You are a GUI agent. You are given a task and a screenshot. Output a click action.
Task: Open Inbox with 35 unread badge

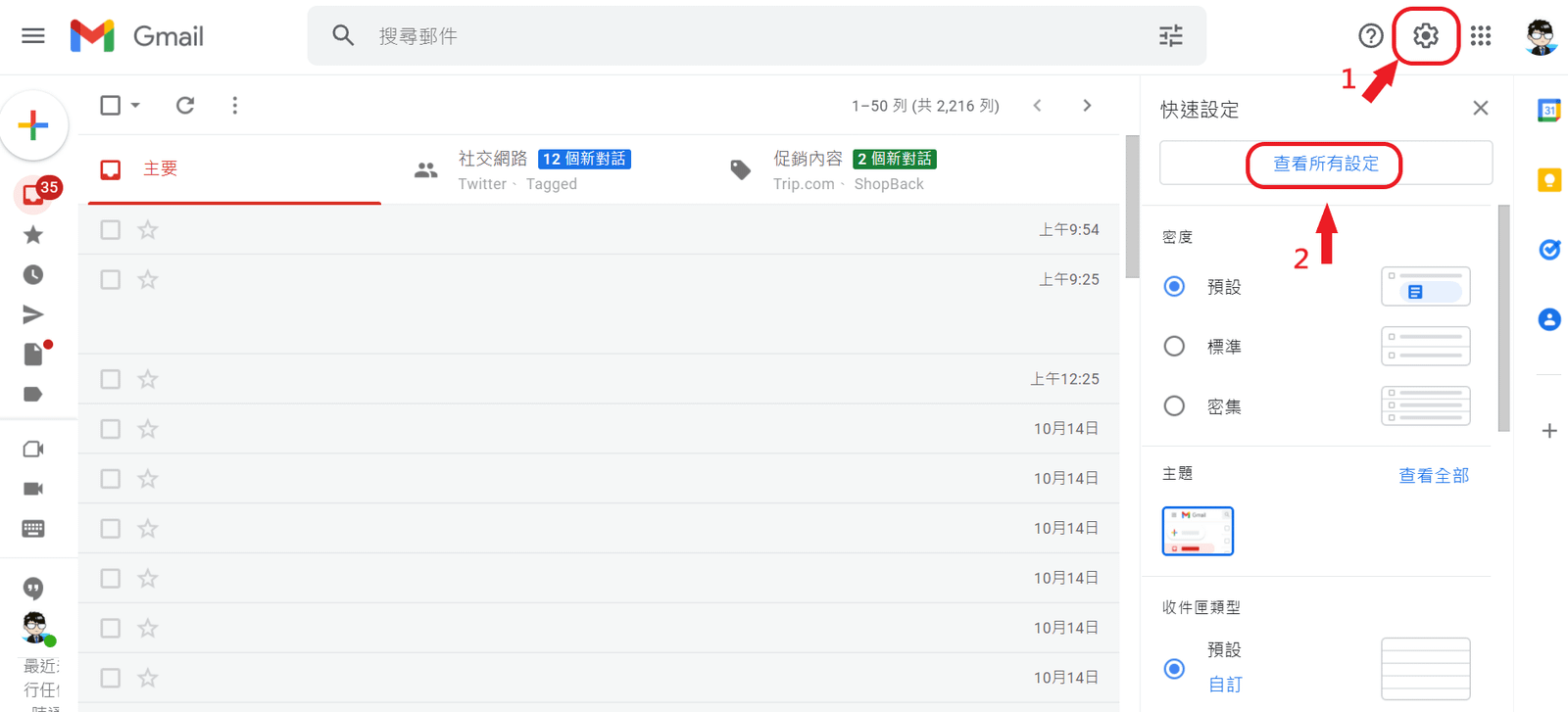point(33,194)
